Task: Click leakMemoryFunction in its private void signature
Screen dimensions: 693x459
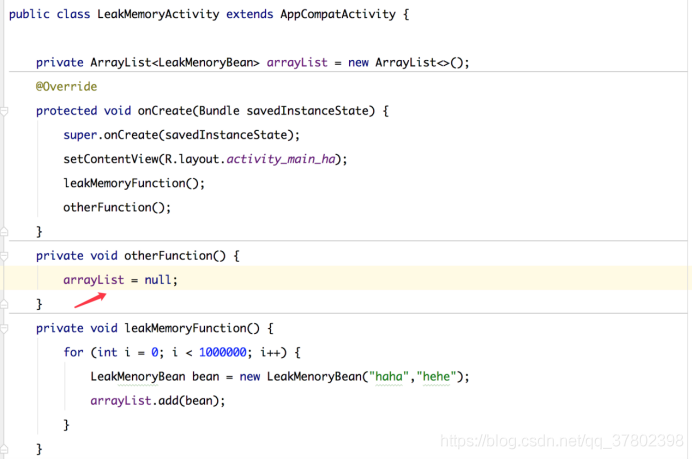Action: (x=185, y=328)
